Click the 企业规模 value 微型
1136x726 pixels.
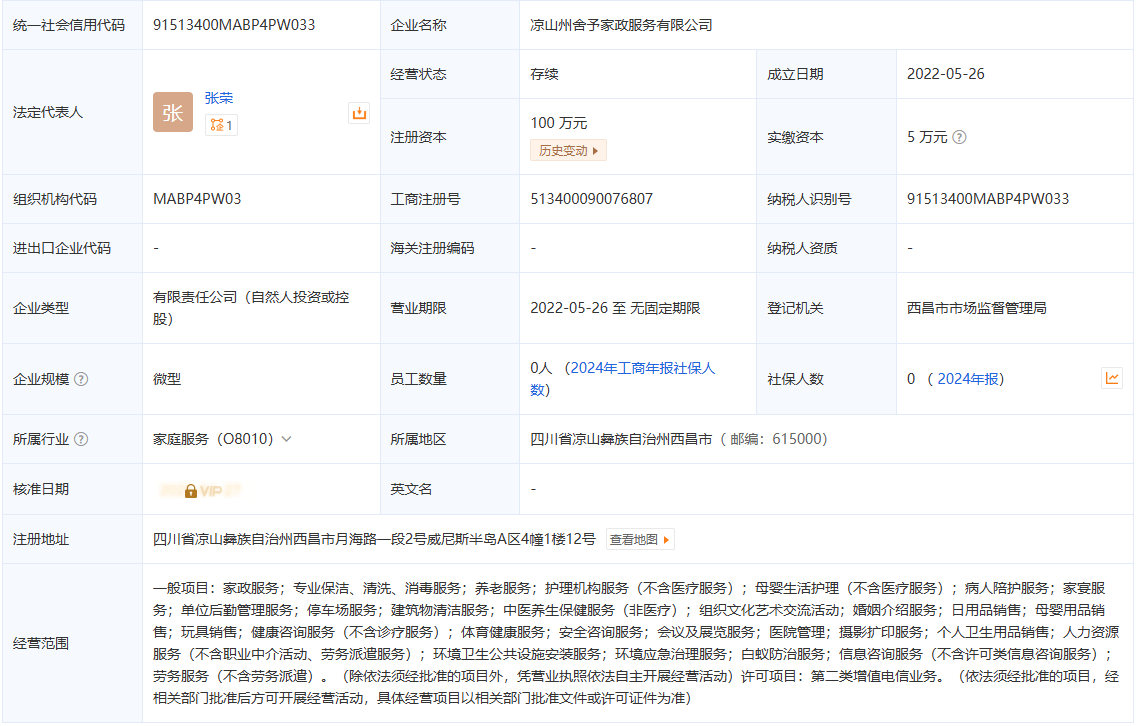click(167, 379)
